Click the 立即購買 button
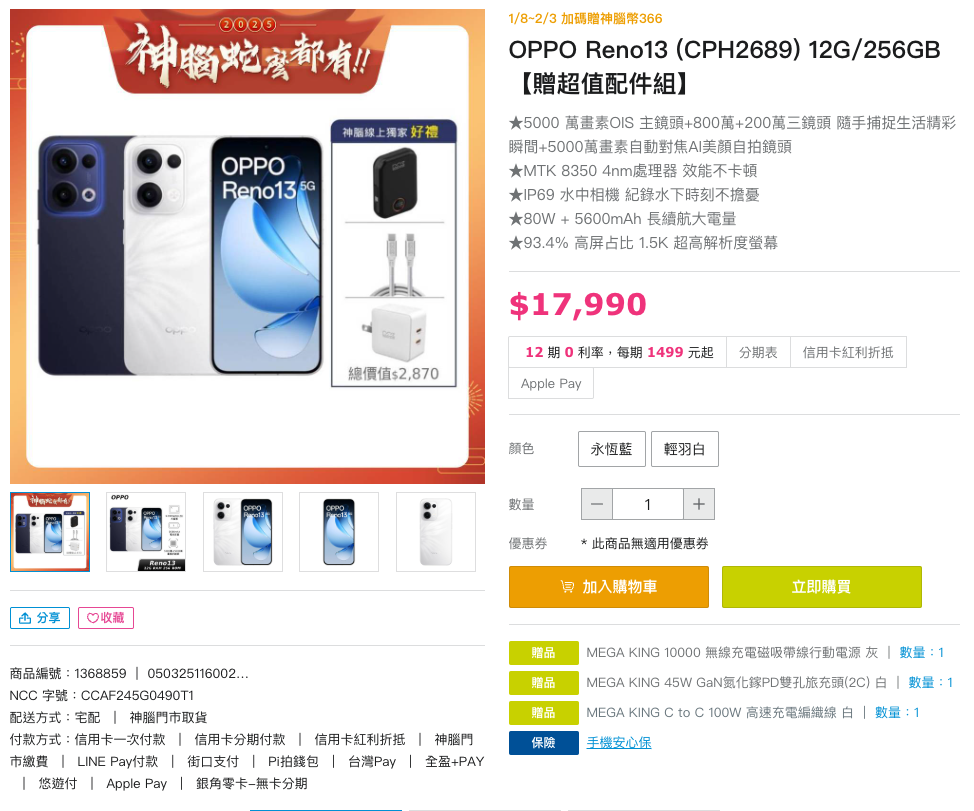 pos(821,587)
